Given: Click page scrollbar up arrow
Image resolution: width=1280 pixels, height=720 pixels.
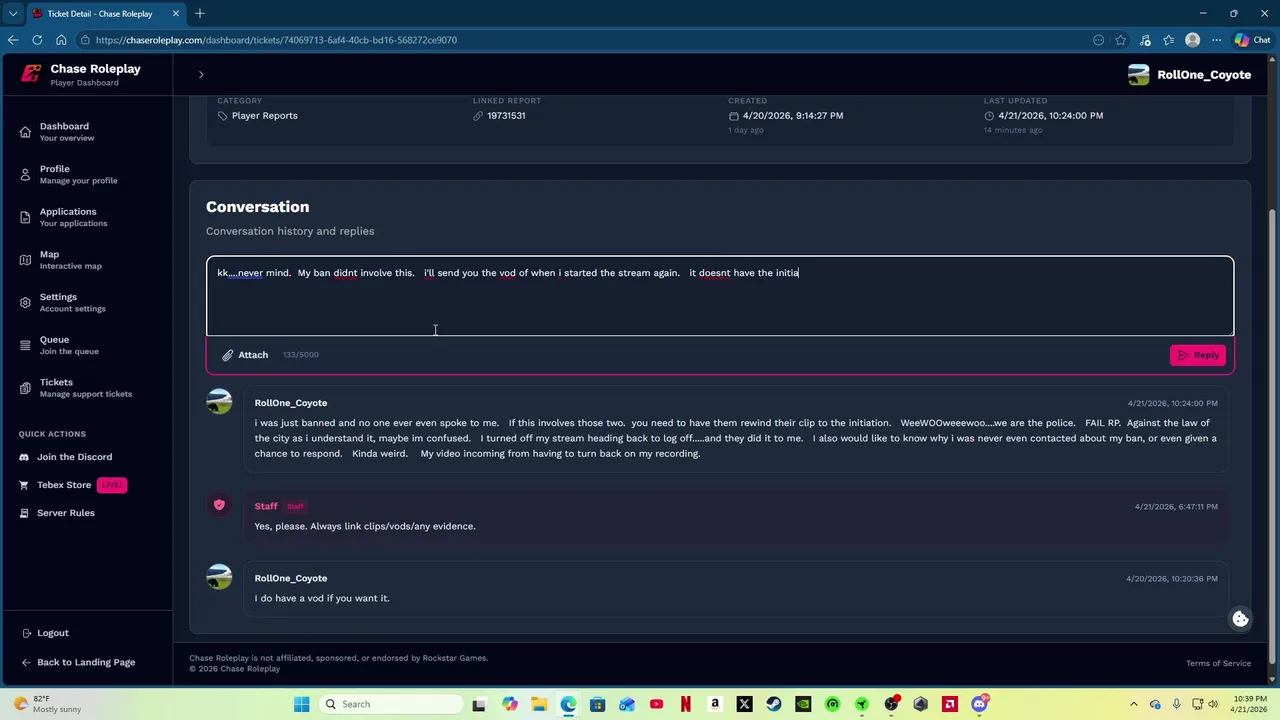Looking at the screenshot, I should 1273,61.
